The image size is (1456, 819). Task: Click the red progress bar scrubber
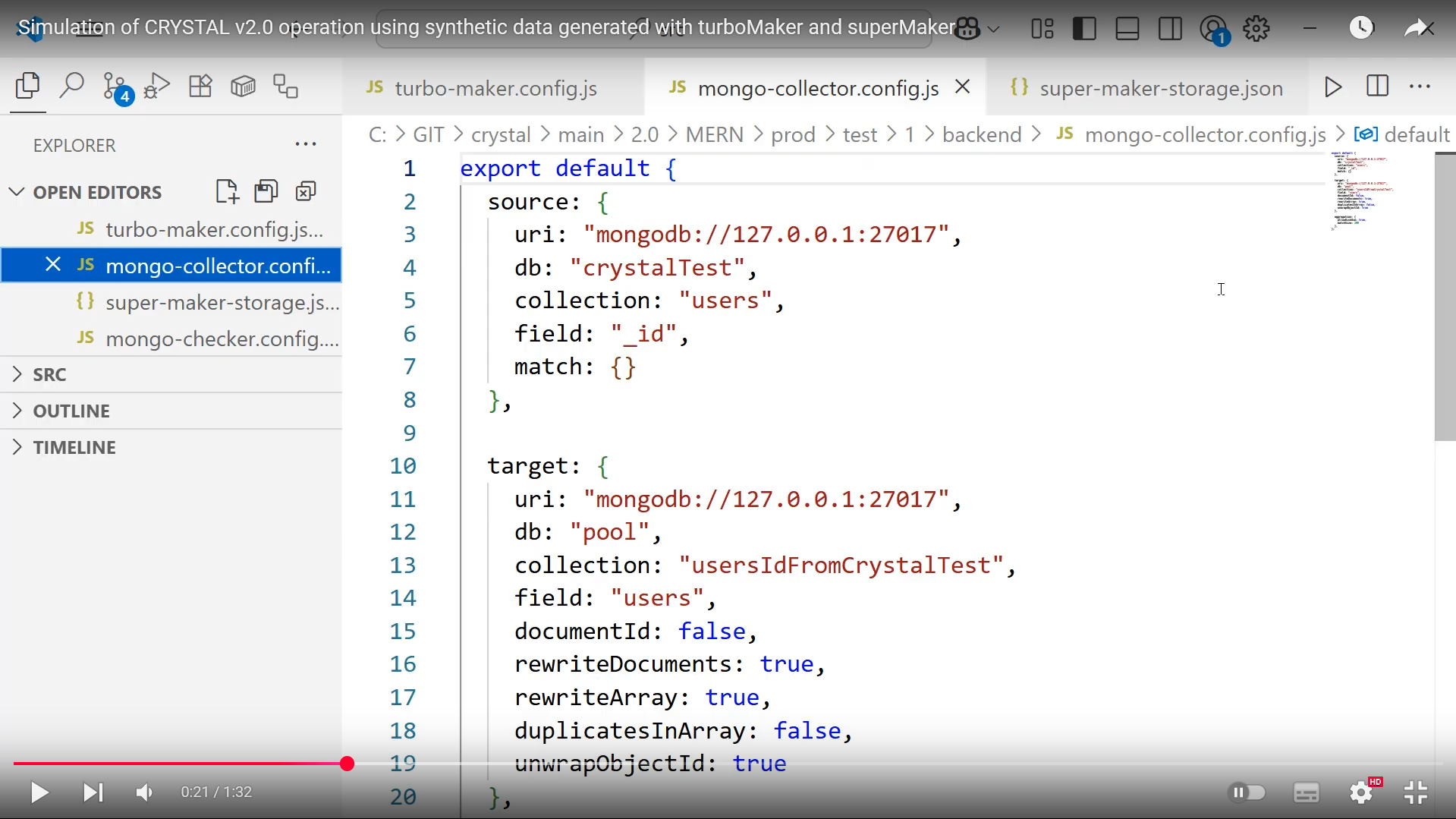347,764
